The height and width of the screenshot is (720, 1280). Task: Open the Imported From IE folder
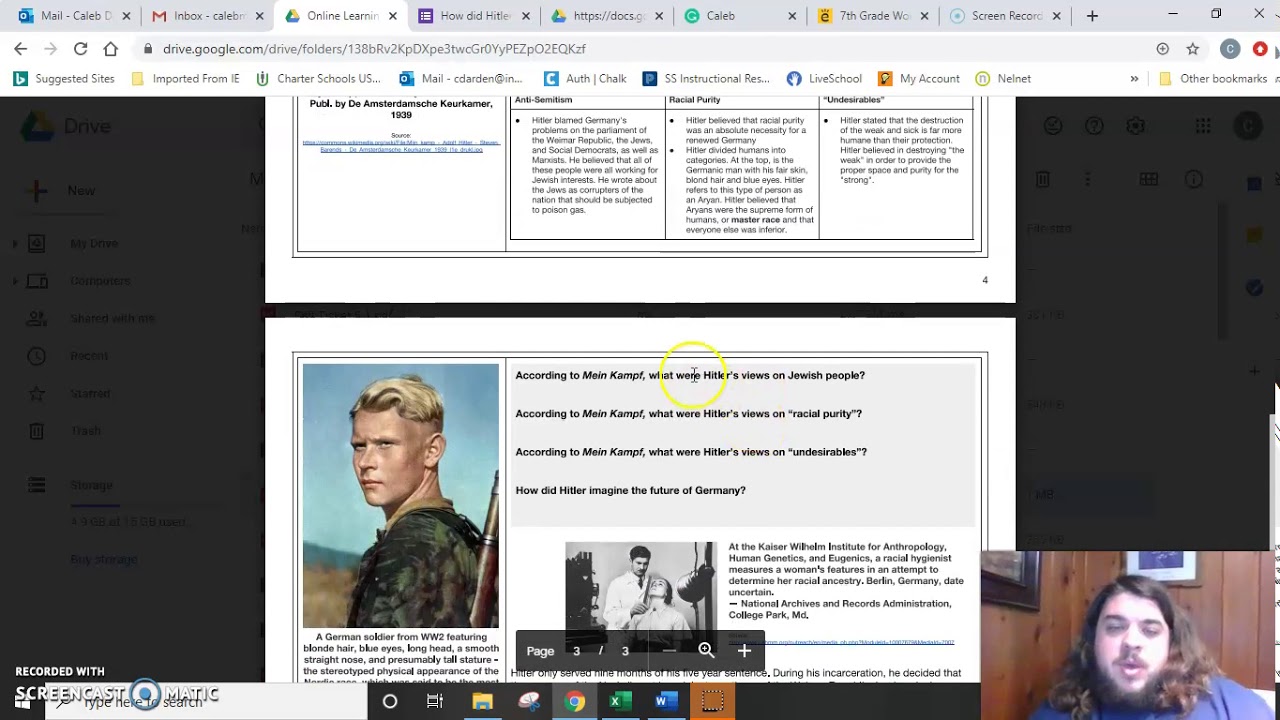(x=185, y=78)
